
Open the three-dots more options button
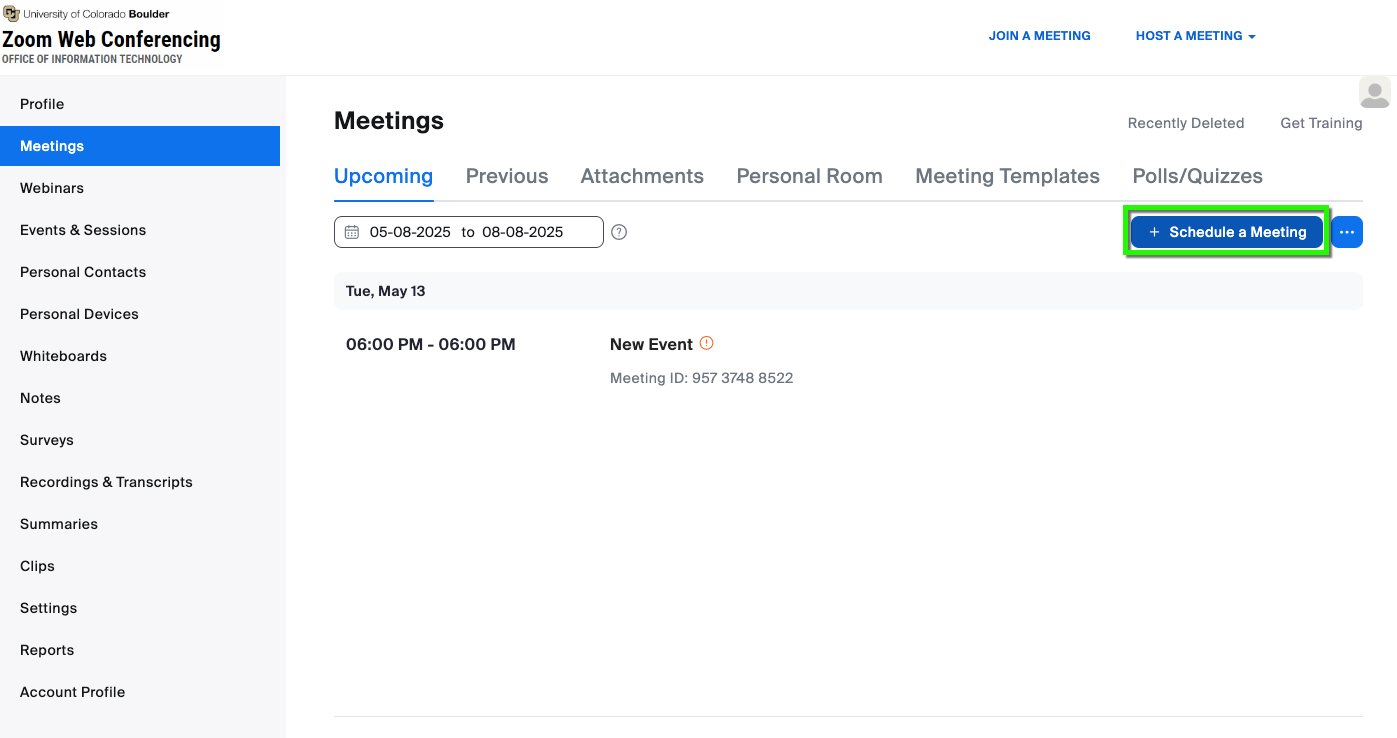click(x=1347, y=232)
